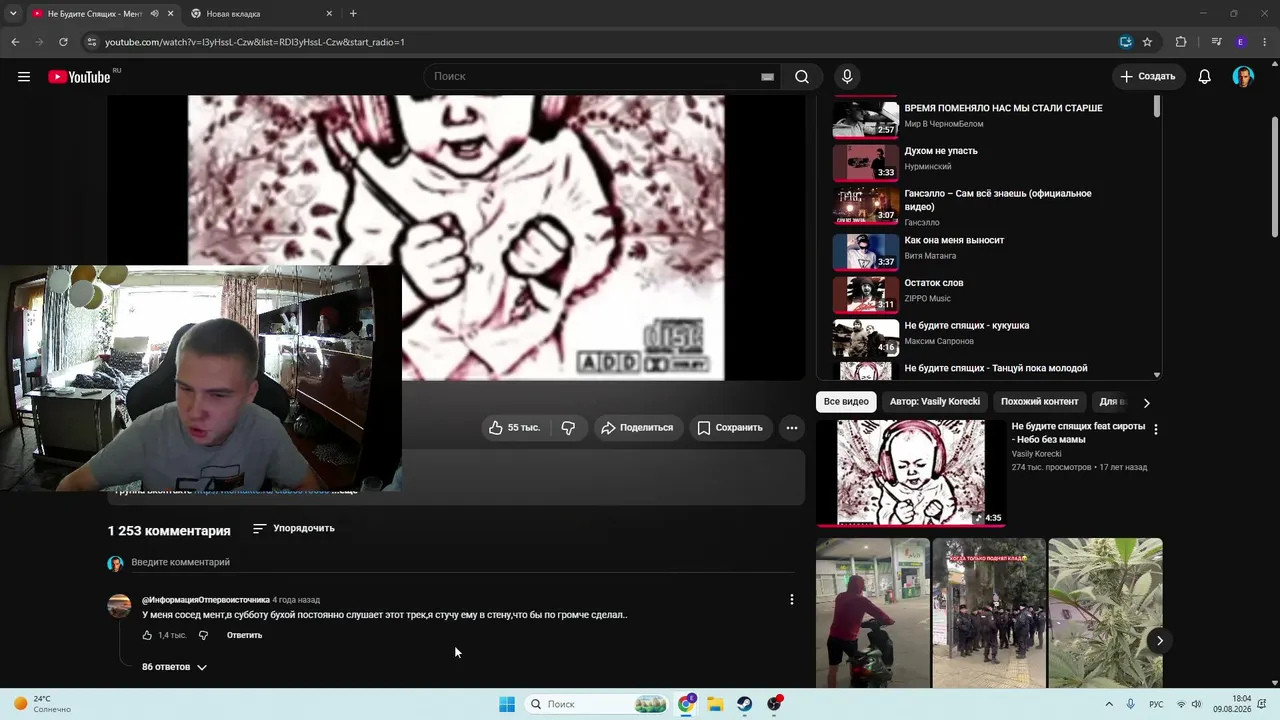Viewport: 1280px width, 720px height.
Task: Filter by Автор: Vasily Korecki chip
Action: [x=934, y=402]
